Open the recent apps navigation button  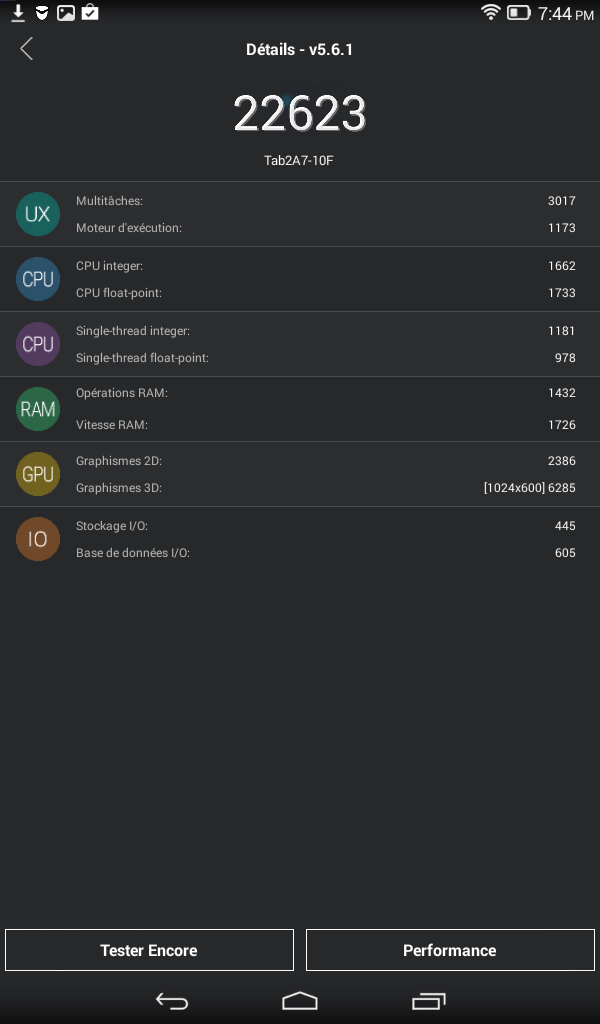coord(428,1000)
